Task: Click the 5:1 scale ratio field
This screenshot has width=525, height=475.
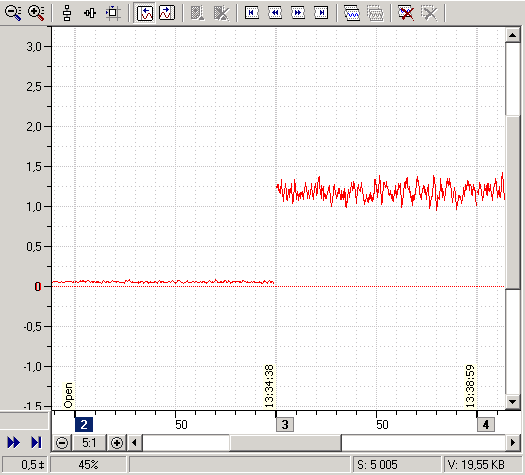Action: tap(89, 443)
